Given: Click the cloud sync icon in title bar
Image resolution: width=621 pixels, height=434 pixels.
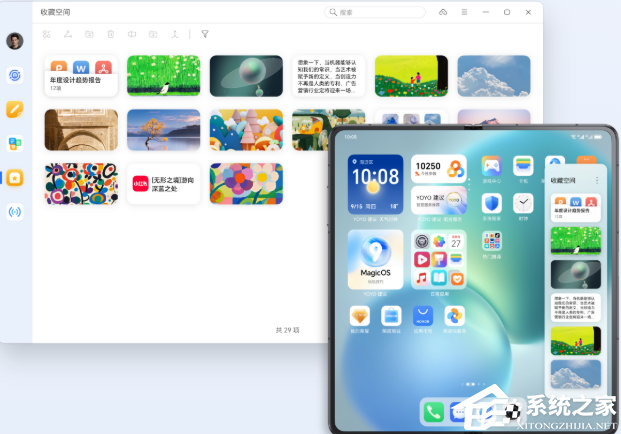Looking at the screenshot, I should click(x=443, y=12).
